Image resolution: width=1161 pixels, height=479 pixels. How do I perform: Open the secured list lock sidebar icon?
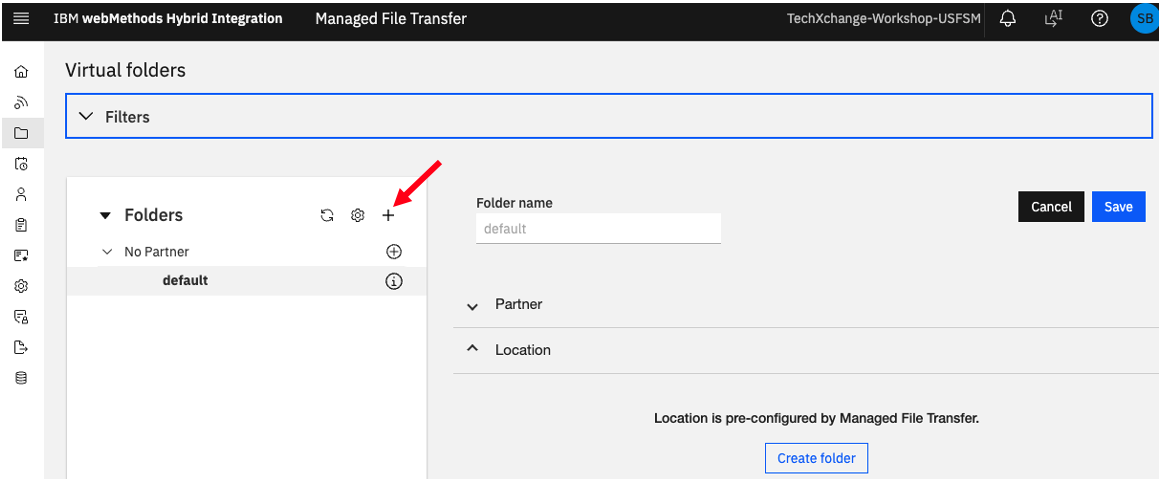[21, 317]
